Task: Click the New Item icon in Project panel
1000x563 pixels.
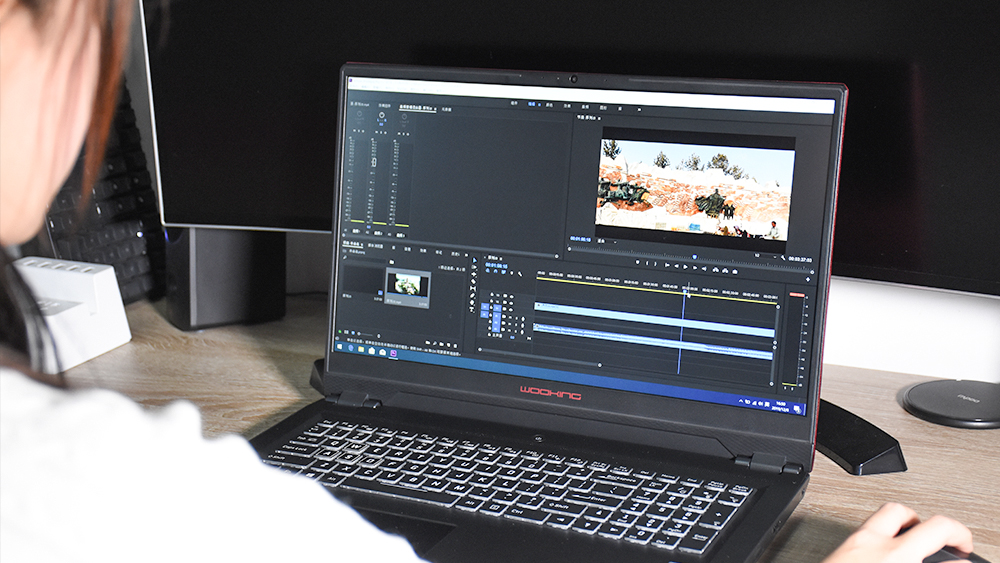Action: (448, 345)
